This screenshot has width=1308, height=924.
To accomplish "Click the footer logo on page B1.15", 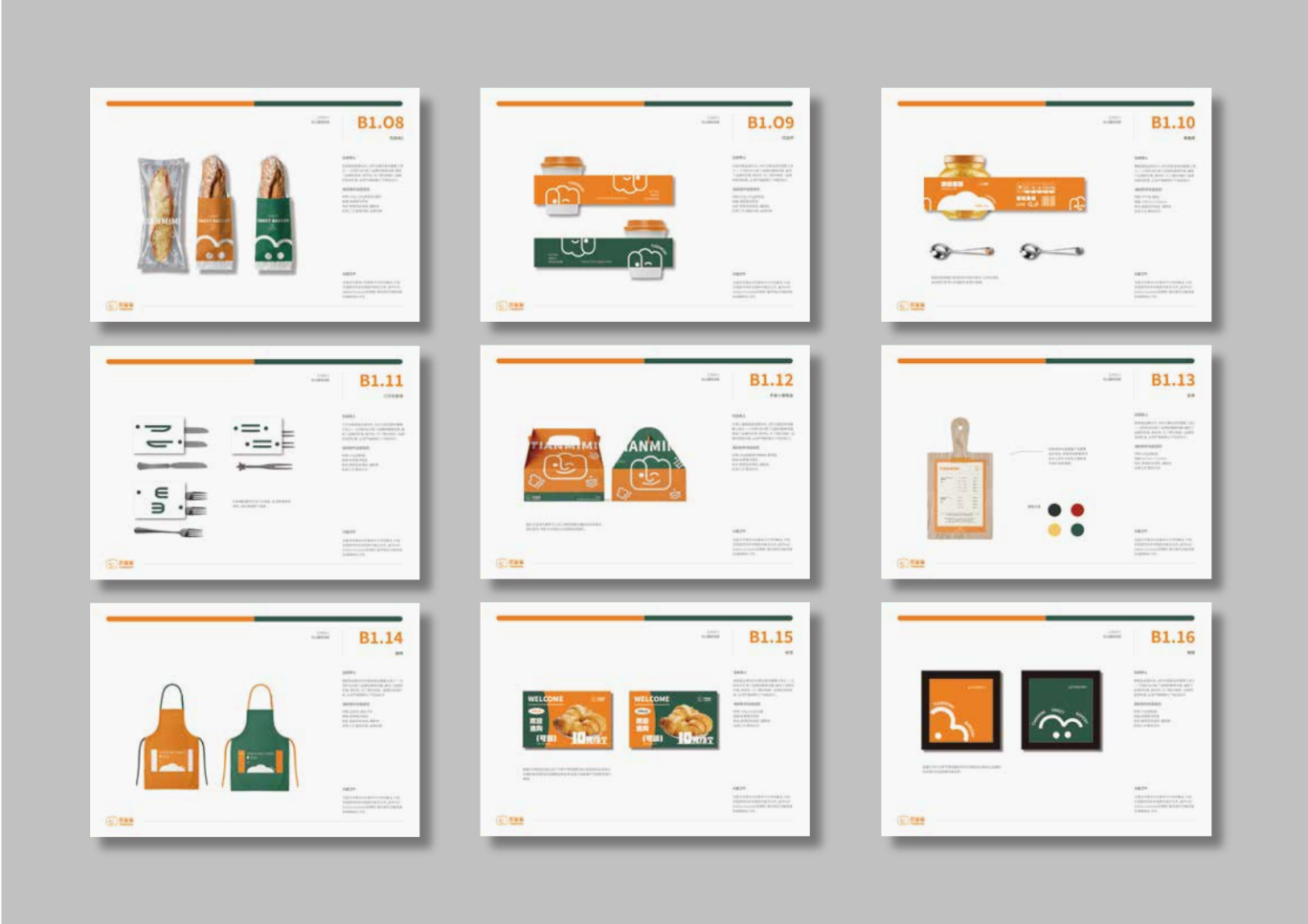I will tap(510, 821).
